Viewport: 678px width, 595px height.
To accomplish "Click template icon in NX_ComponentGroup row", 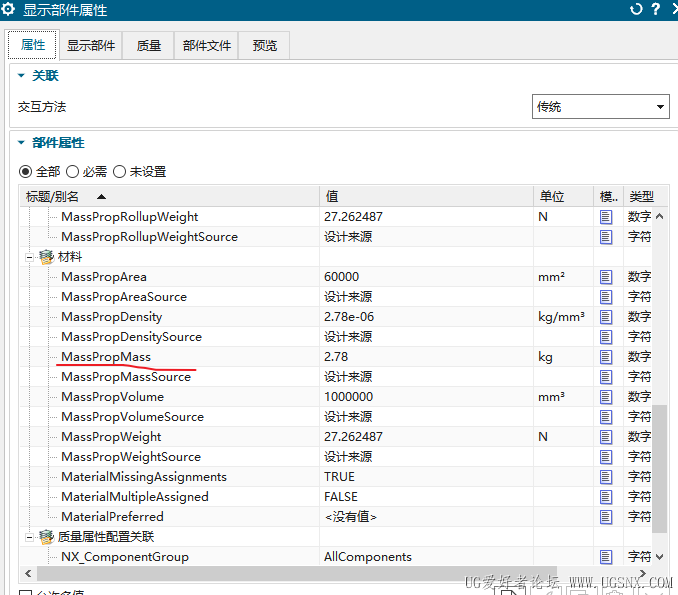I will click(606, 557).
